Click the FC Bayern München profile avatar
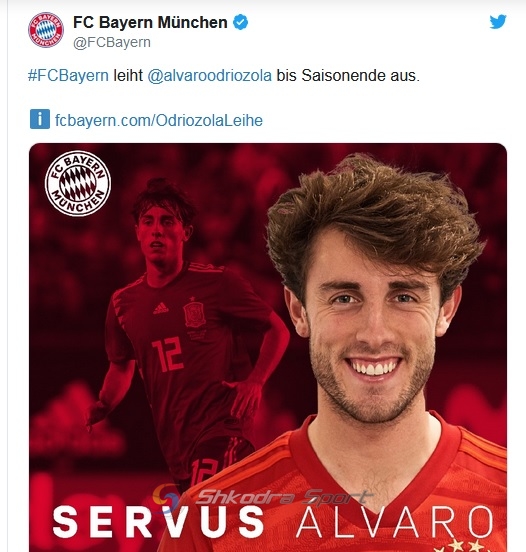Screen dimensions: 526x552 46,30
